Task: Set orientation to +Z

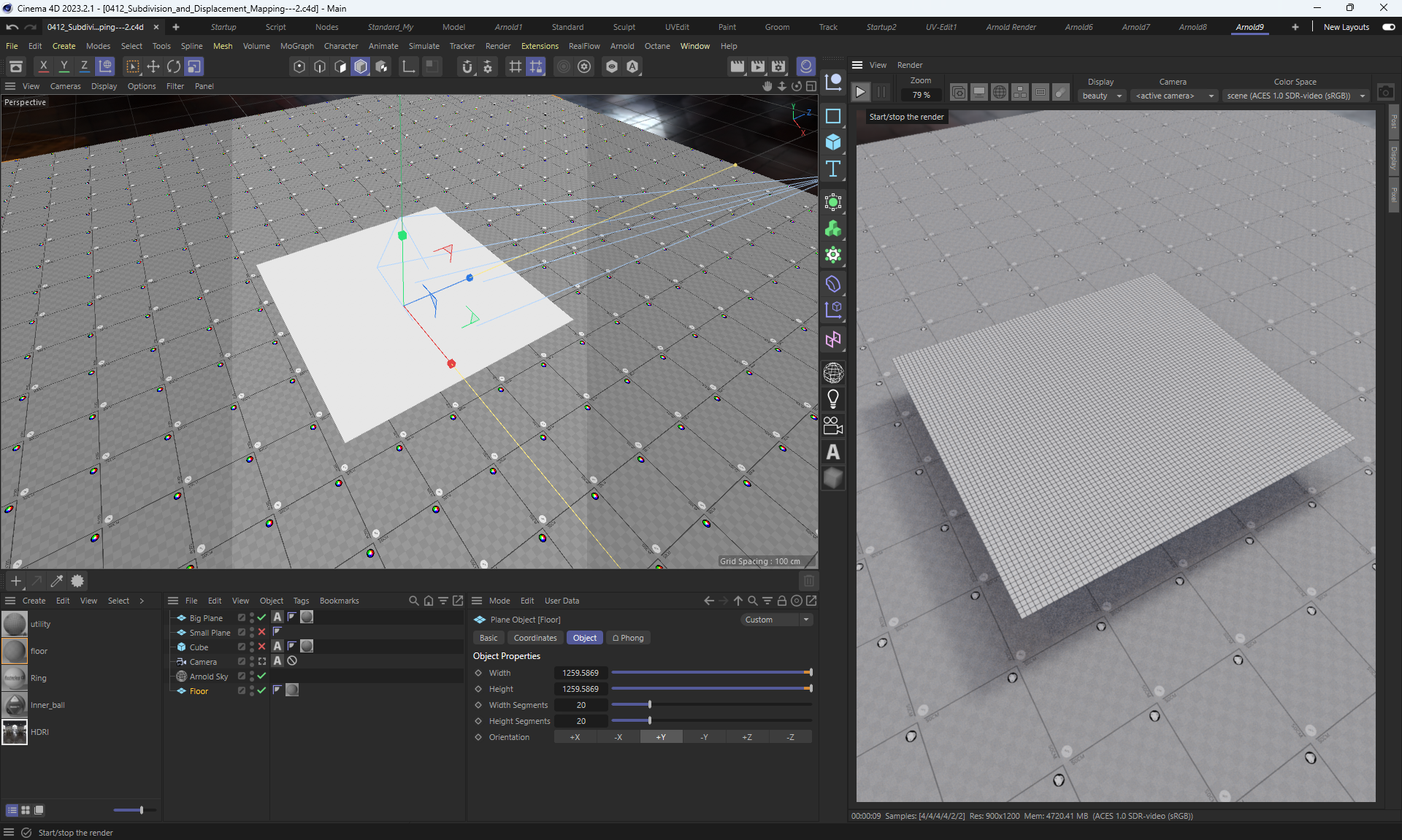Action: [746, 737]
